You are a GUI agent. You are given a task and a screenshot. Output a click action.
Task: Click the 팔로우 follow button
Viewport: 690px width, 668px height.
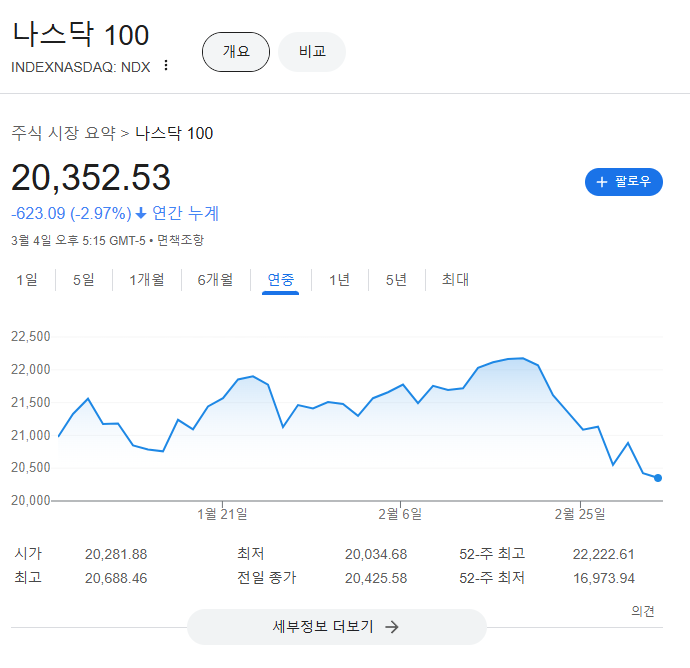624,182
